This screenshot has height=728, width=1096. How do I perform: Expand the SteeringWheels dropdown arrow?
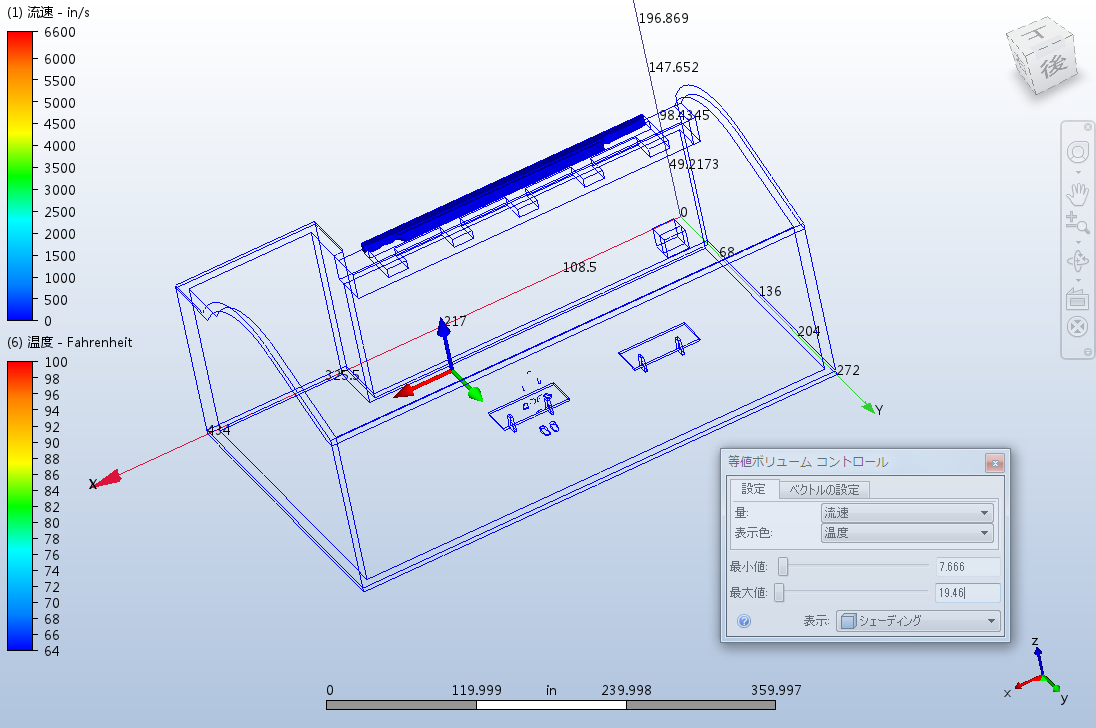pos(1078,173)
